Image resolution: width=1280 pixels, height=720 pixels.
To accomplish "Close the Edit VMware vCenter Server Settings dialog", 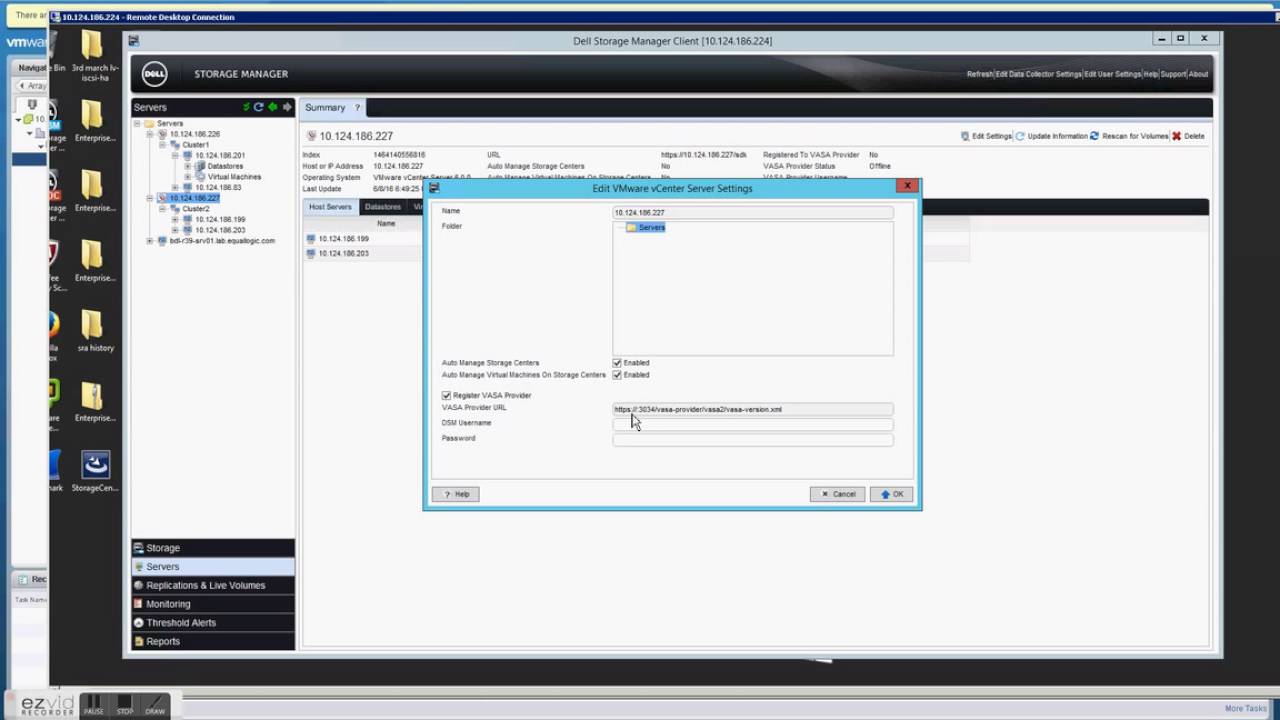I will [x=907, y=185].
